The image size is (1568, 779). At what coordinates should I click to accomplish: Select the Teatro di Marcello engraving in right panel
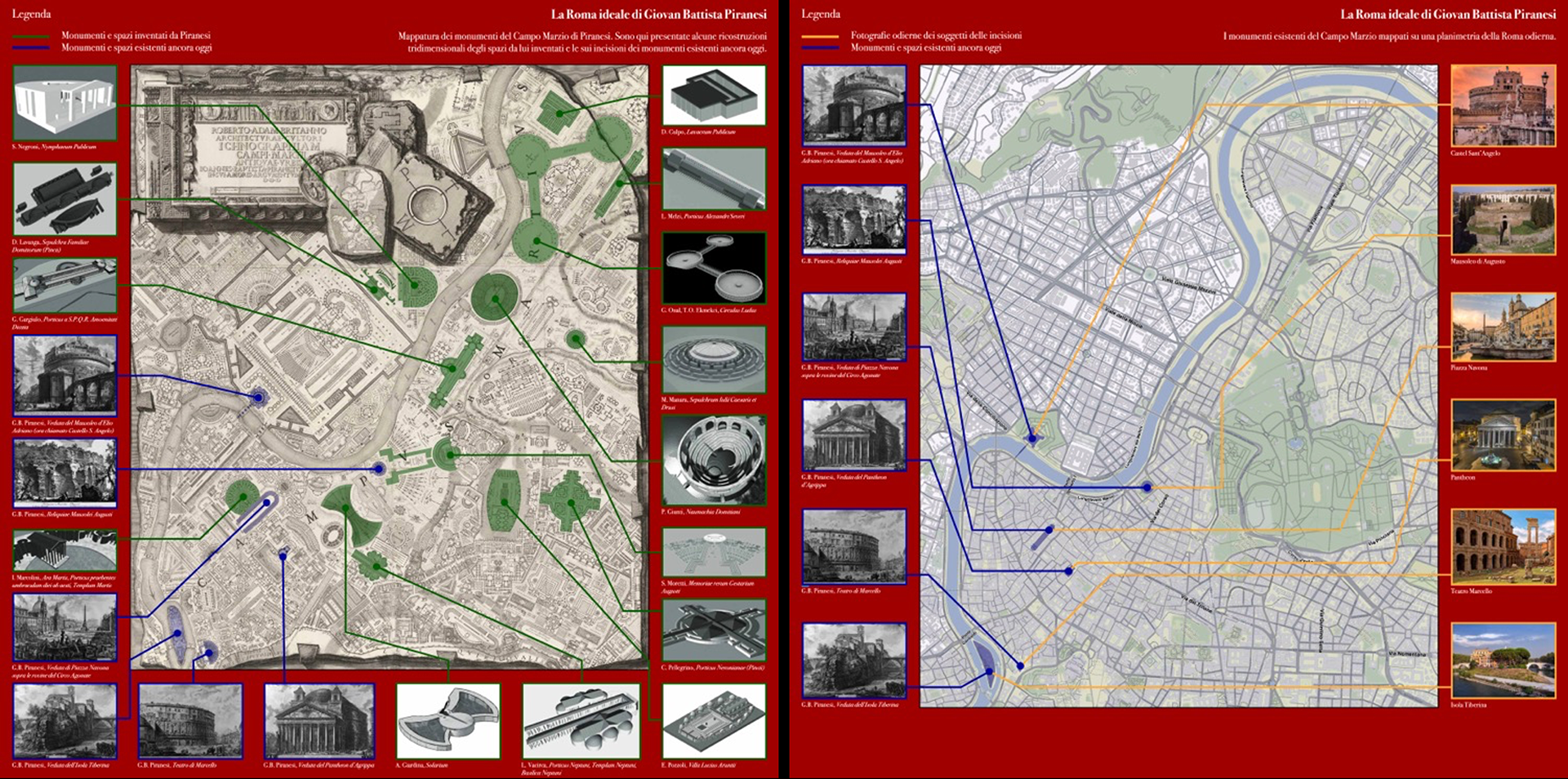pos(854,546)
